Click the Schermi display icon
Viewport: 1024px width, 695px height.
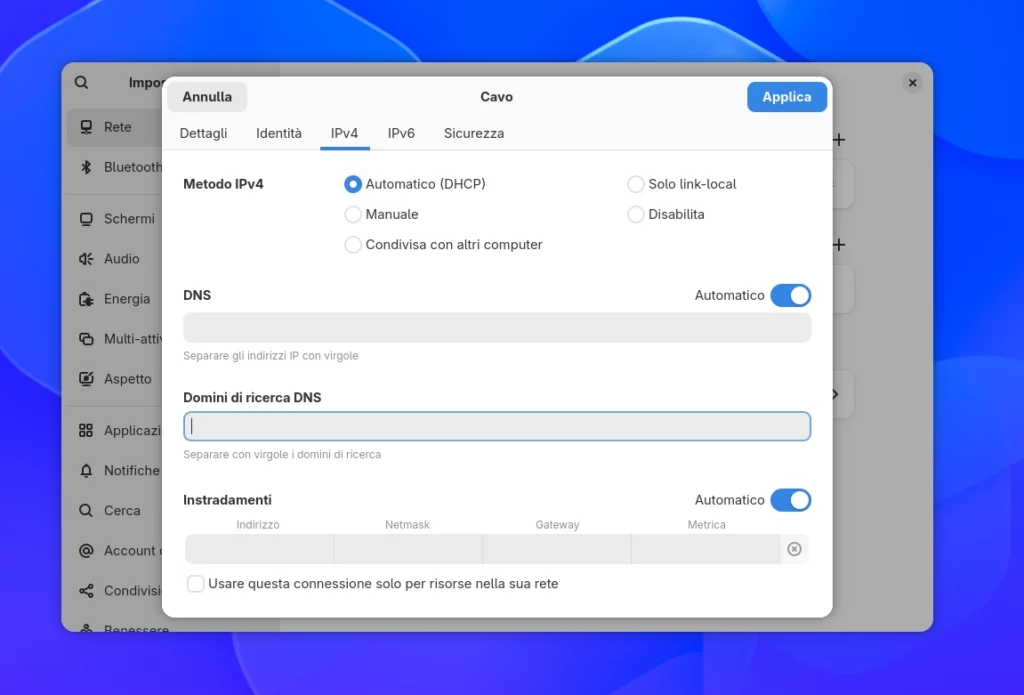coord(86,219)
